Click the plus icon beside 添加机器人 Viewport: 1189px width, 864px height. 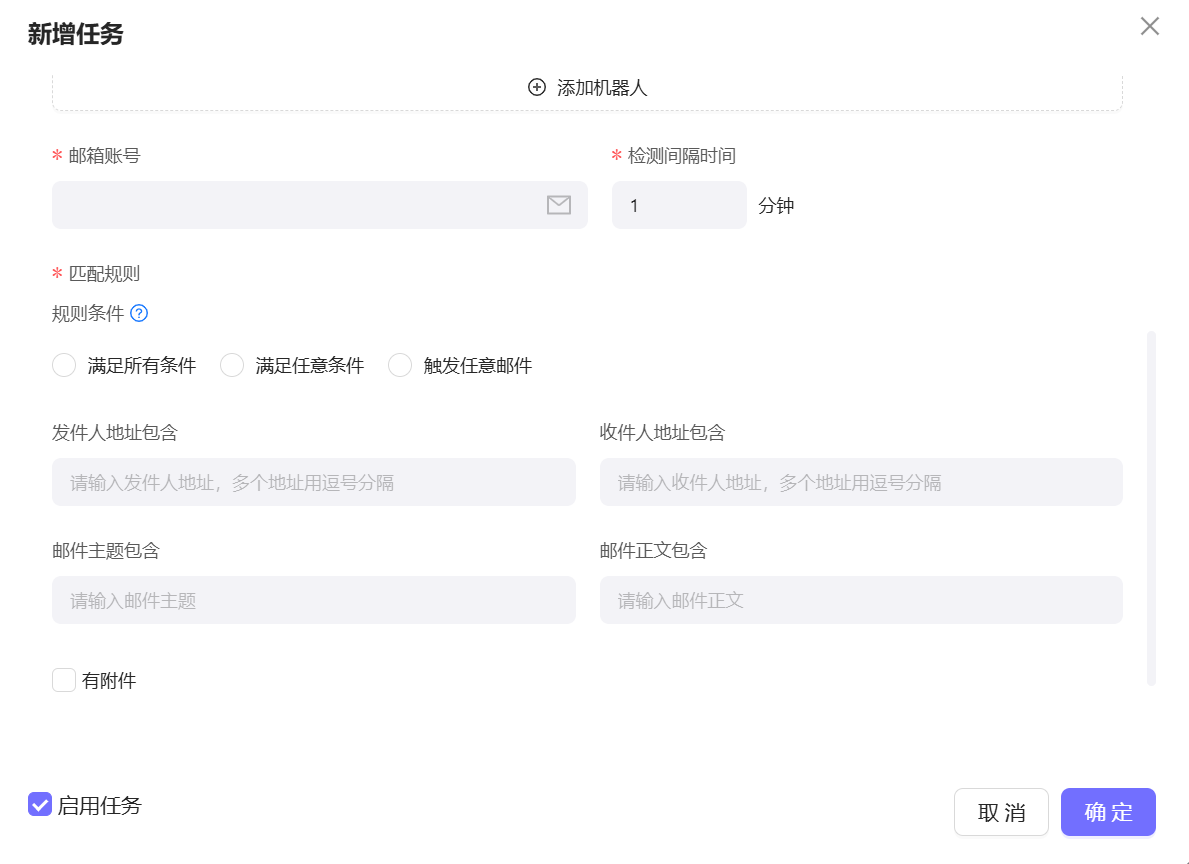[537, 88]
